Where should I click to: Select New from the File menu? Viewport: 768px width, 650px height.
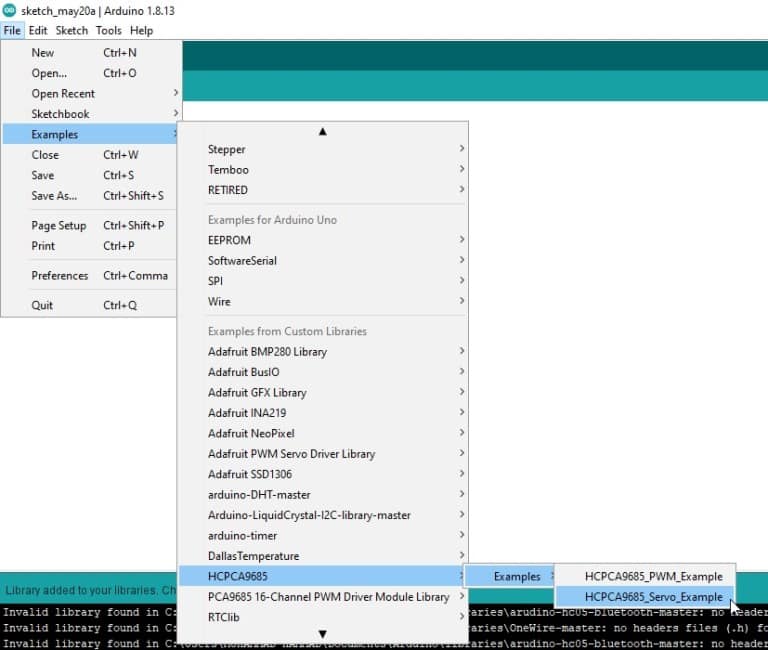[43, 53]
